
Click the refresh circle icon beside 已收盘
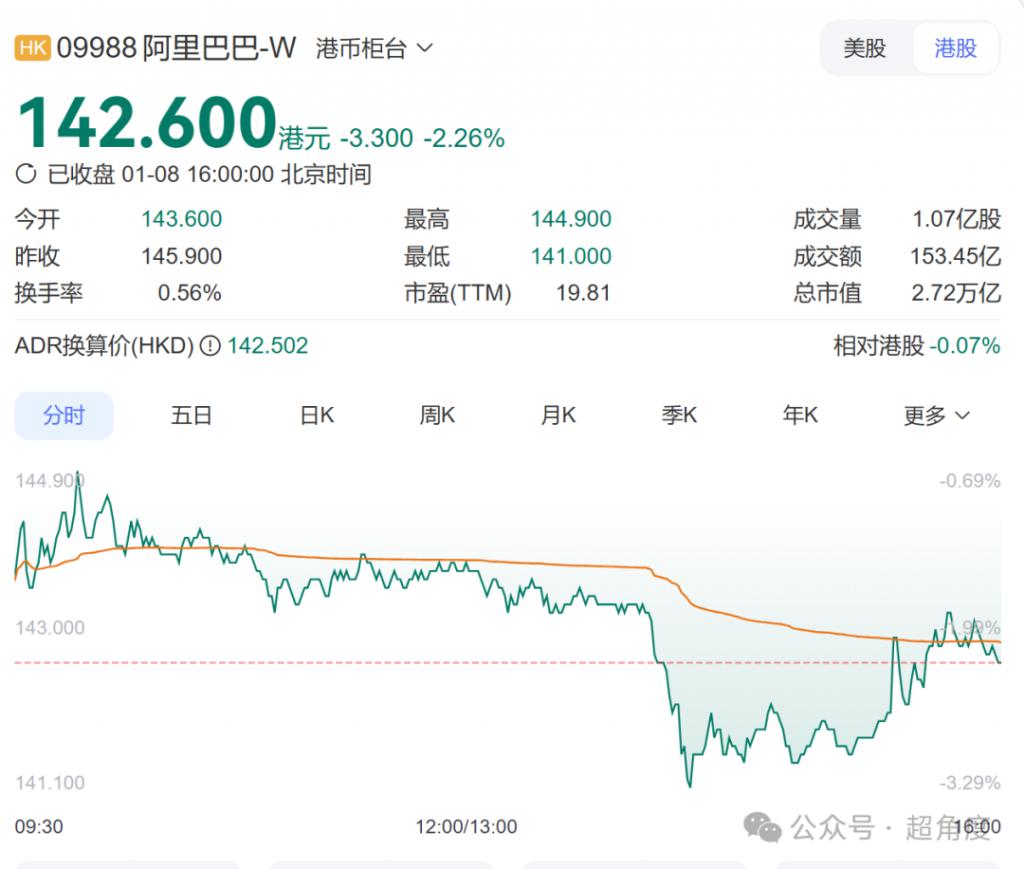26,174
